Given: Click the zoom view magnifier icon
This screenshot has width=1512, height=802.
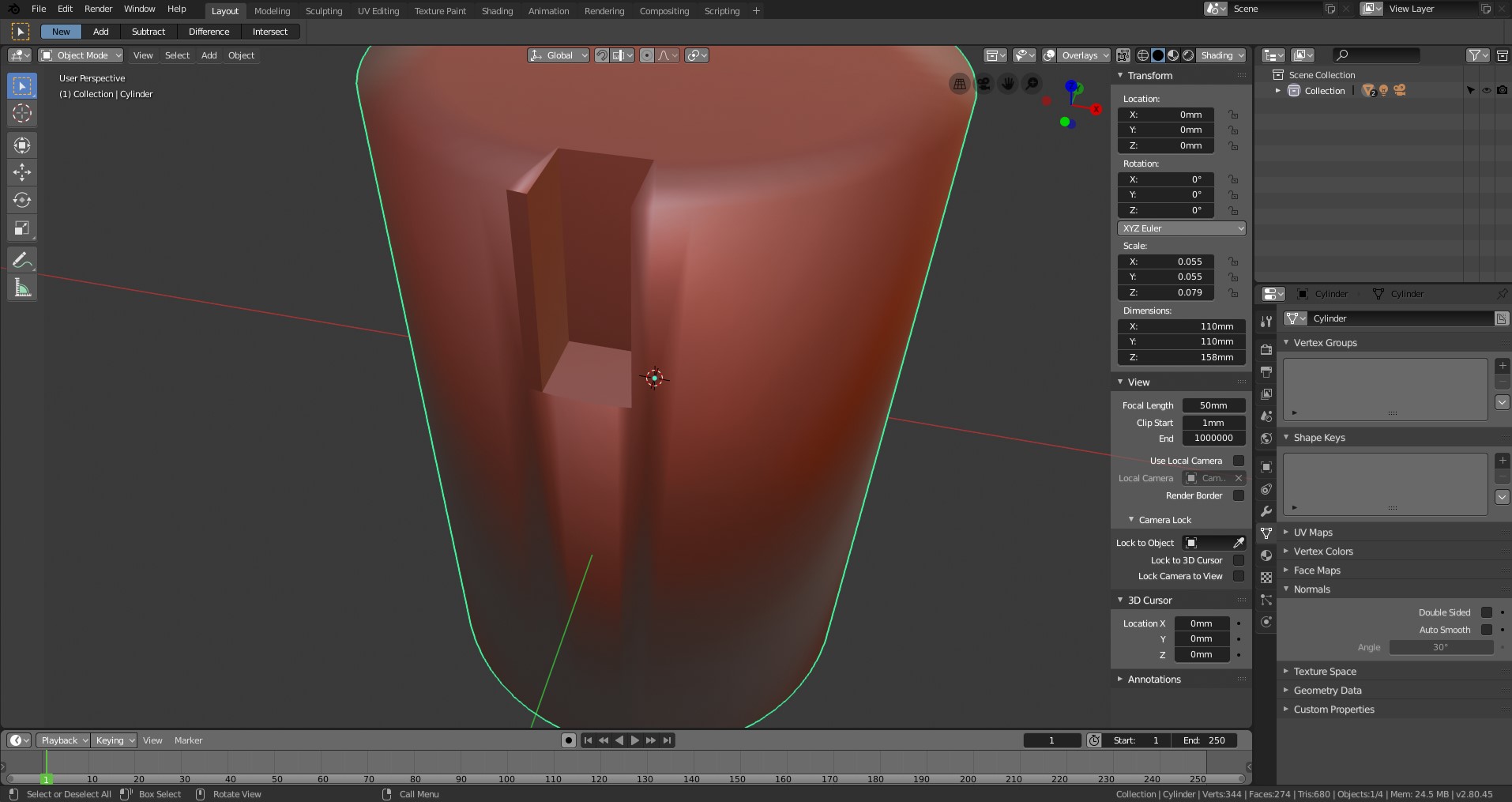Looking at the screenshot, I should pos(1032,84).
